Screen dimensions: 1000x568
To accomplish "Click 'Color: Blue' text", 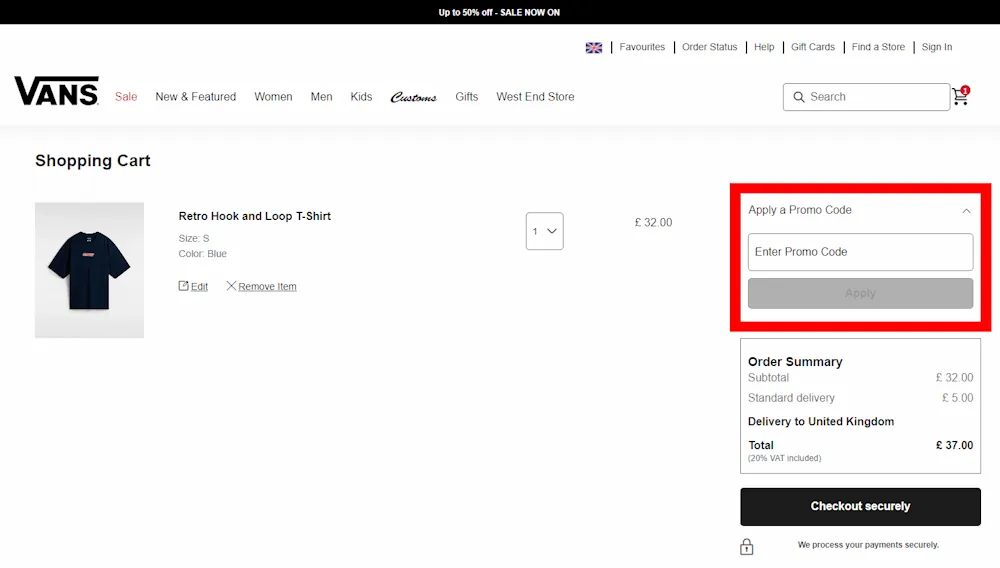I will pos(203,254).
